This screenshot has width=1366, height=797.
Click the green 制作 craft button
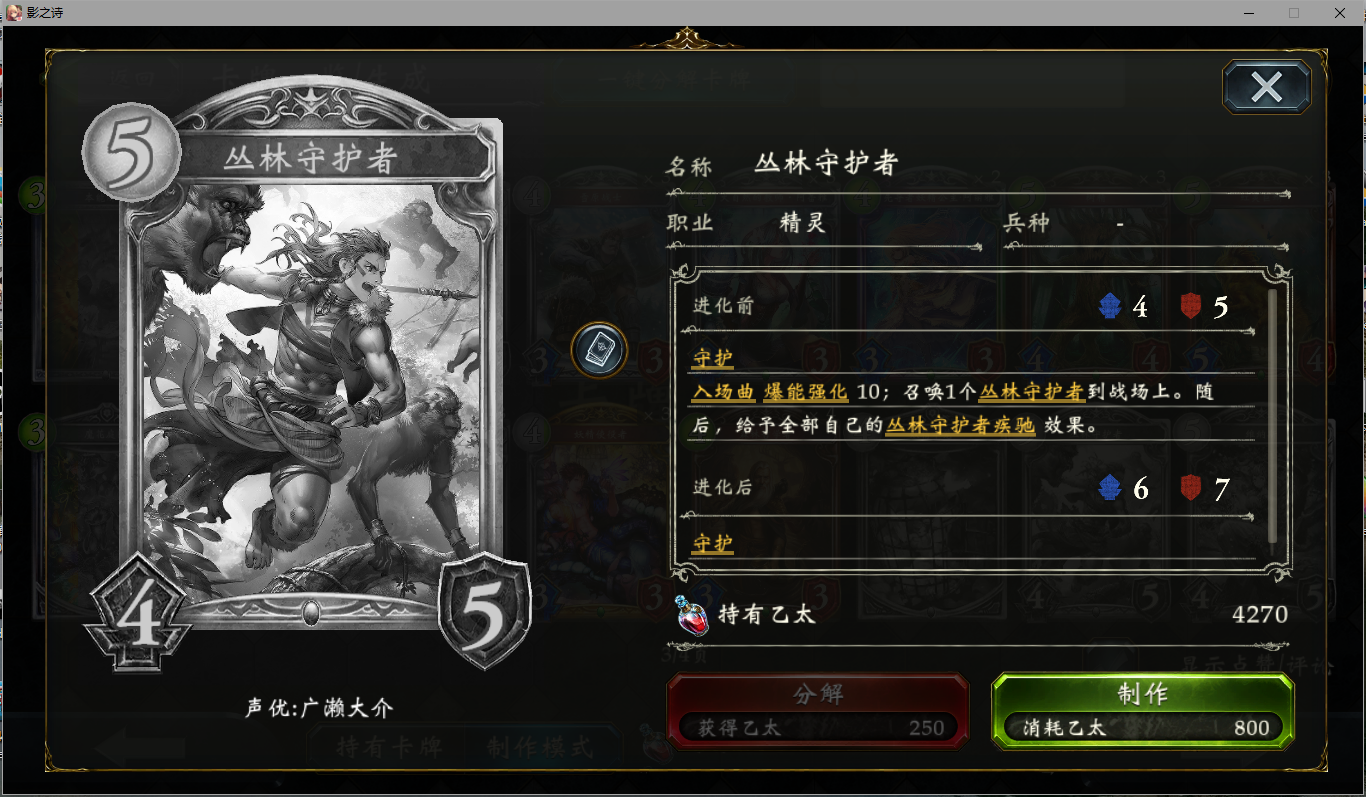tap(1142, 711)
